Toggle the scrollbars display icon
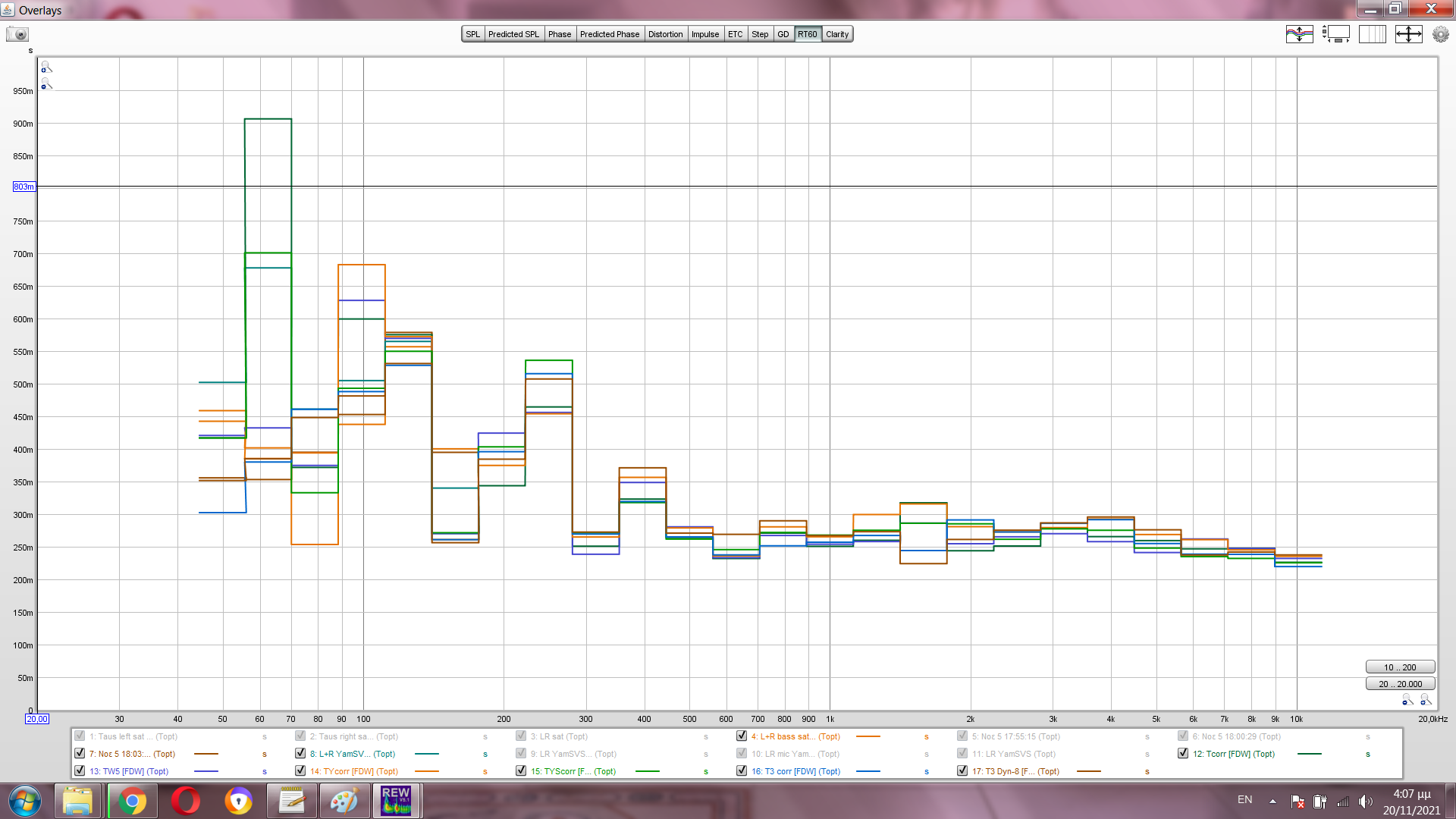 coord(1336,34)
